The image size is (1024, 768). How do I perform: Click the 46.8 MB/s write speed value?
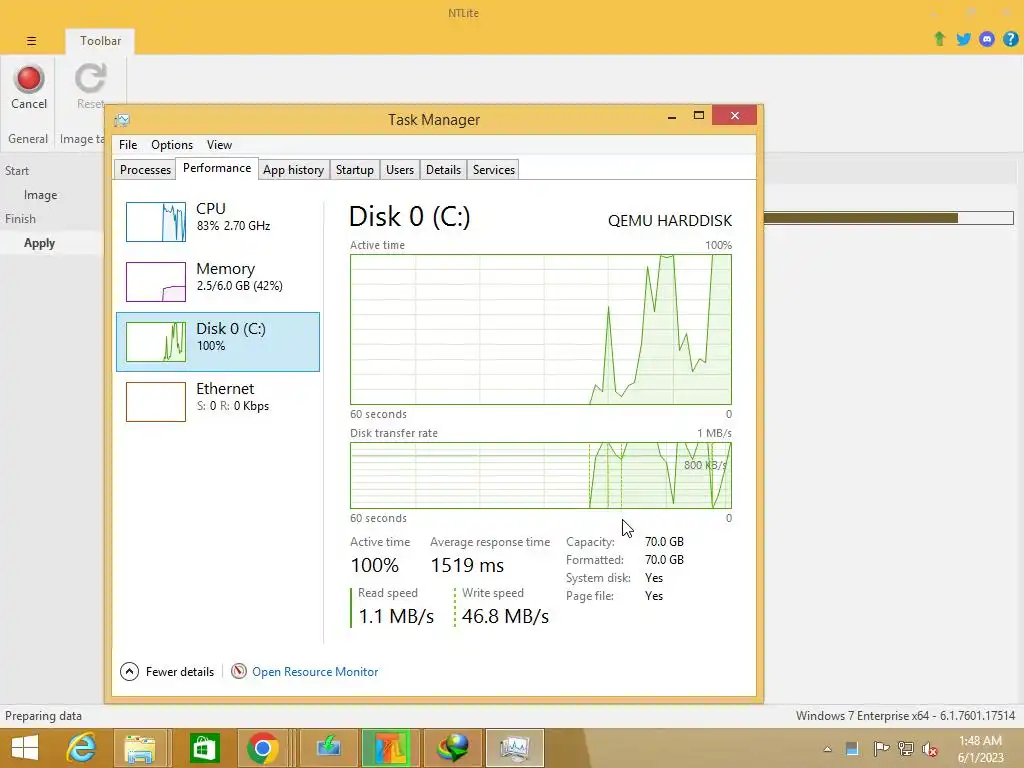click(x=505, y=616)
